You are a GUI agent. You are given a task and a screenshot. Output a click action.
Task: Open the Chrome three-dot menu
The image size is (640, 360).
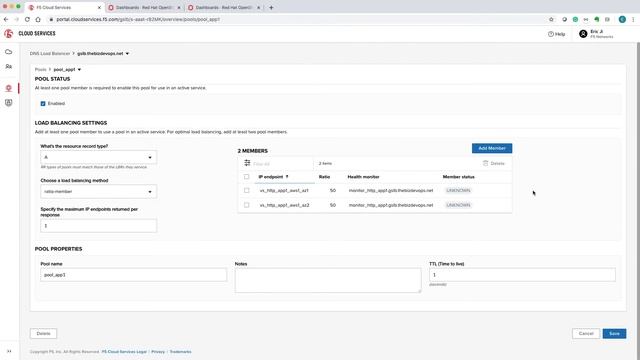tap(633, 19)
